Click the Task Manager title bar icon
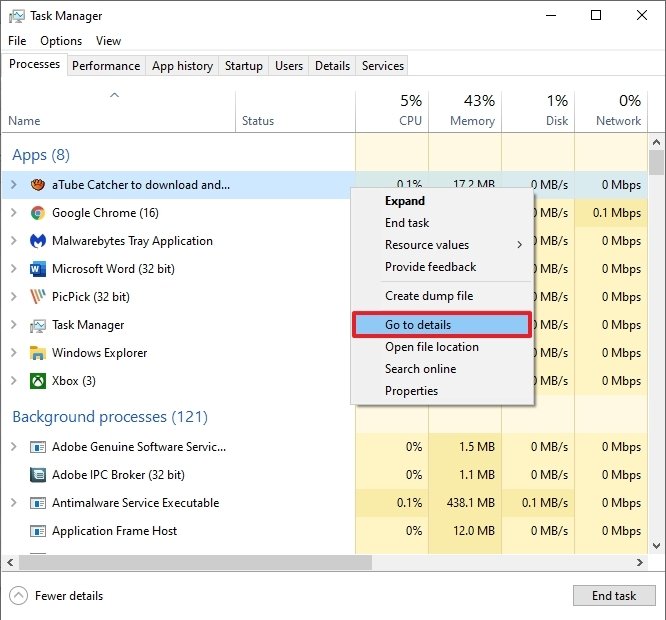The height and width of the screenshot is (620, 666). pyautogui.click(x=17, y=16)
